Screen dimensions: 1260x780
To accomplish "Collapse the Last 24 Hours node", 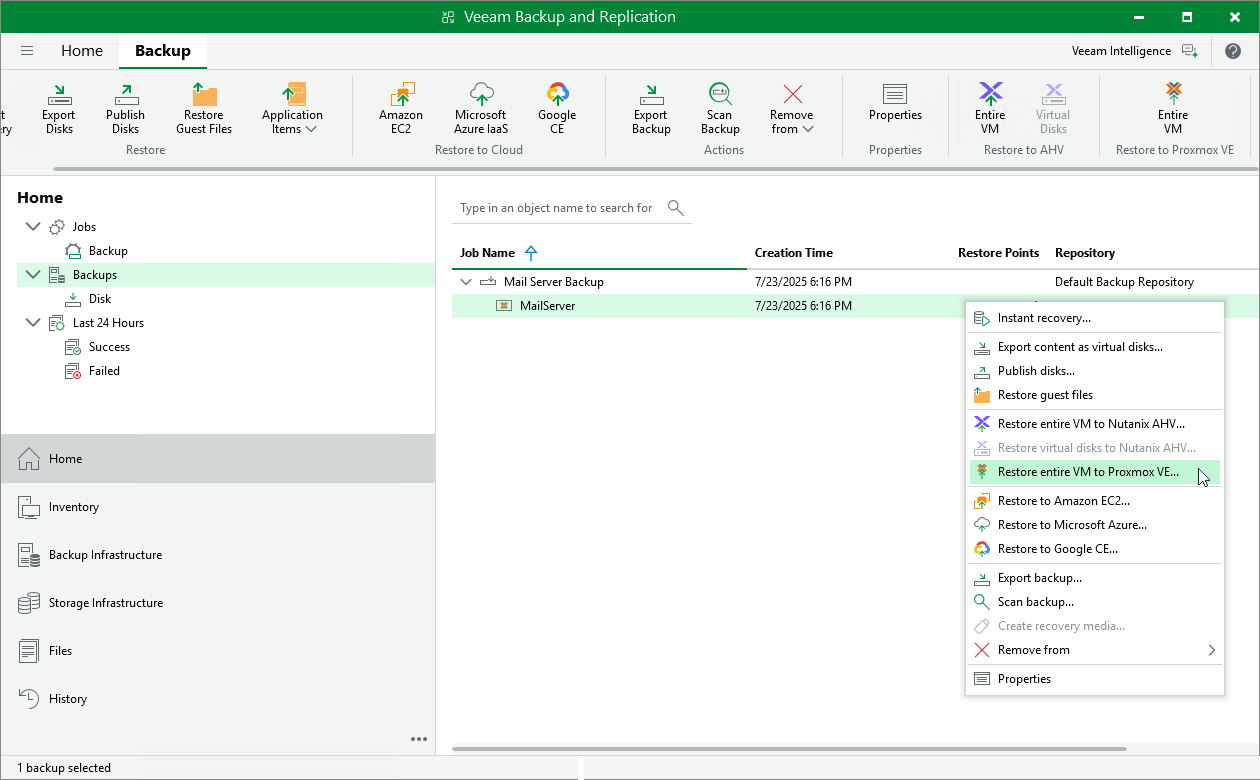I will pos(33,323).
